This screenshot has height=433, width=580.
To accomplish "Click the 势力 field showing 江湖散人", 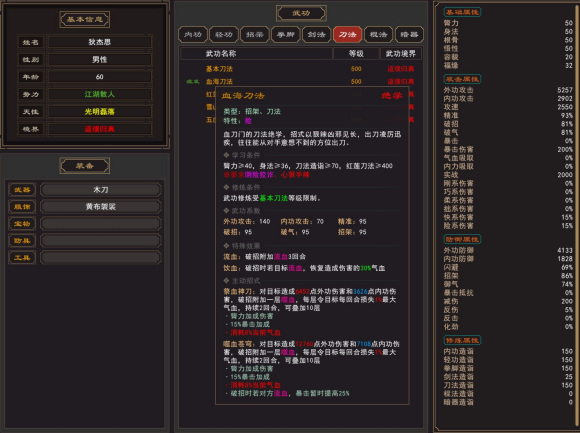I will 100,94.
